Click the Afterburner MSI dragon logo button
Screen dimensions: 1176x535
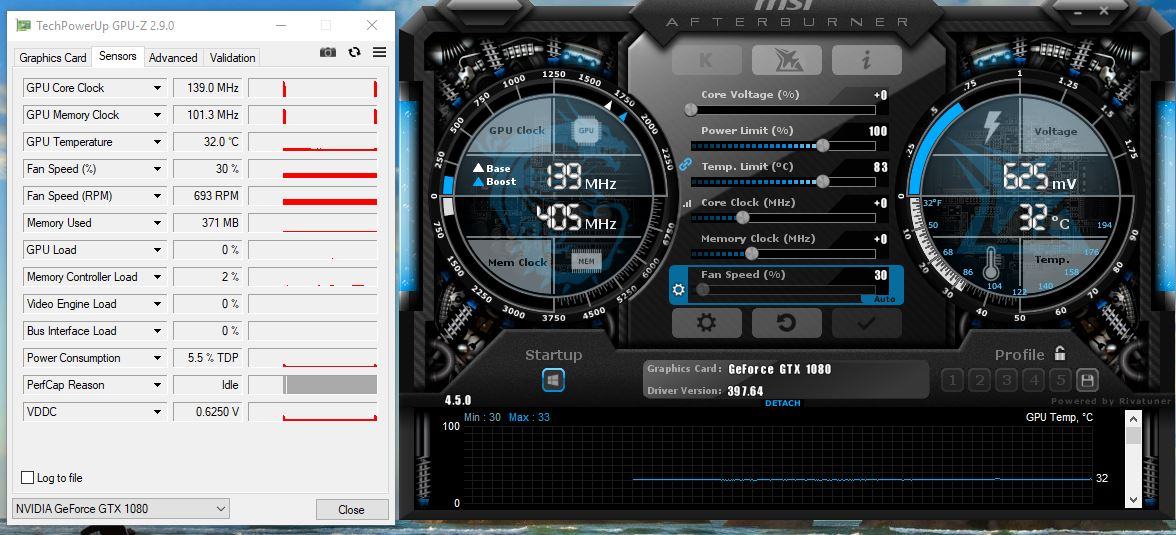pos(787,60)
